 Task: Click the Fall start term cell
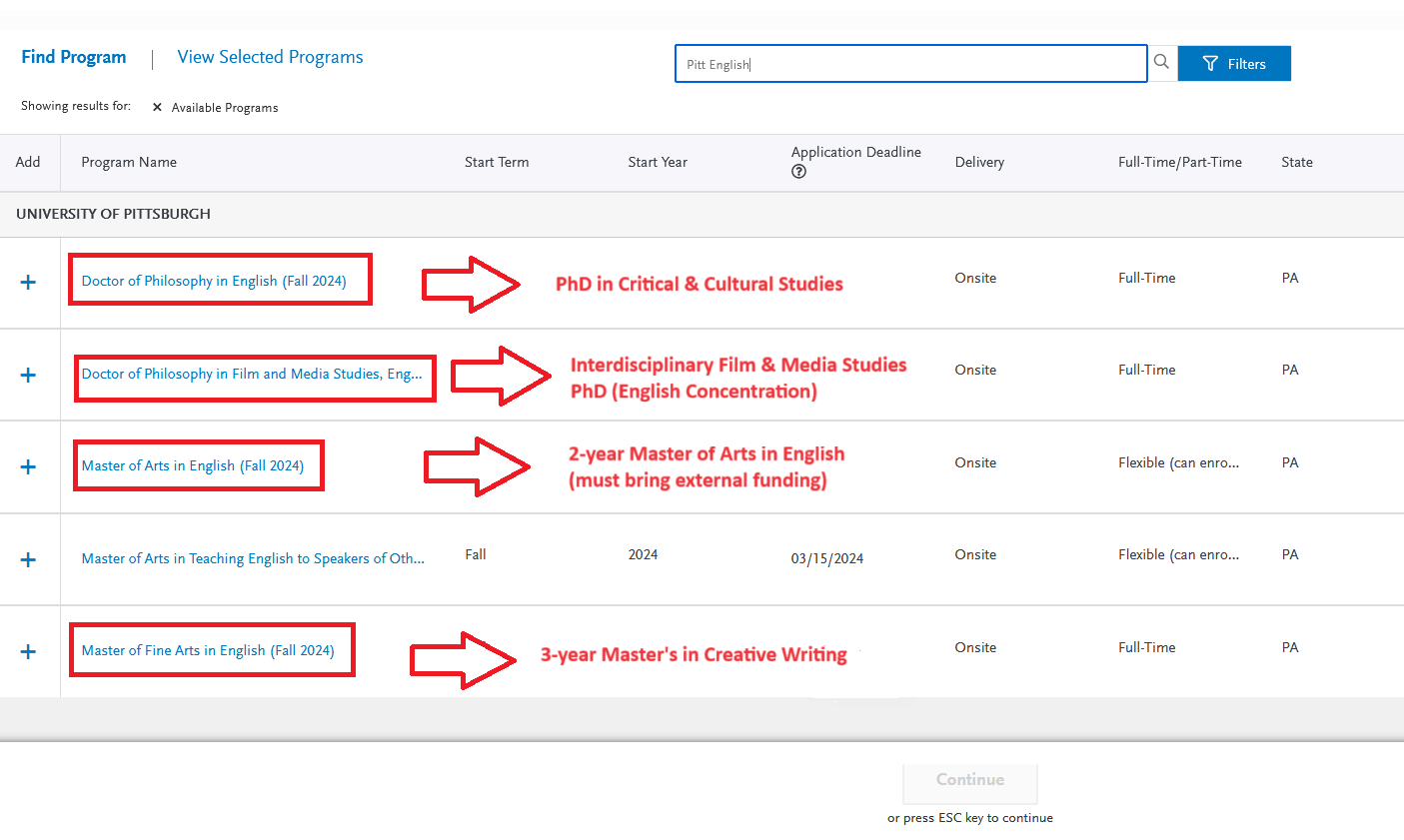pyautogui.click(x=476, y=554)
